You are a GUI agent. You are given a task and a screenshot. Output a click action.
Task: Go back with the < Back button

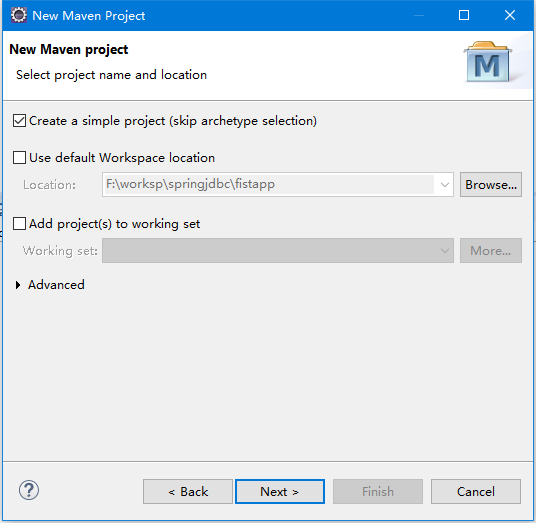[188, 492]
